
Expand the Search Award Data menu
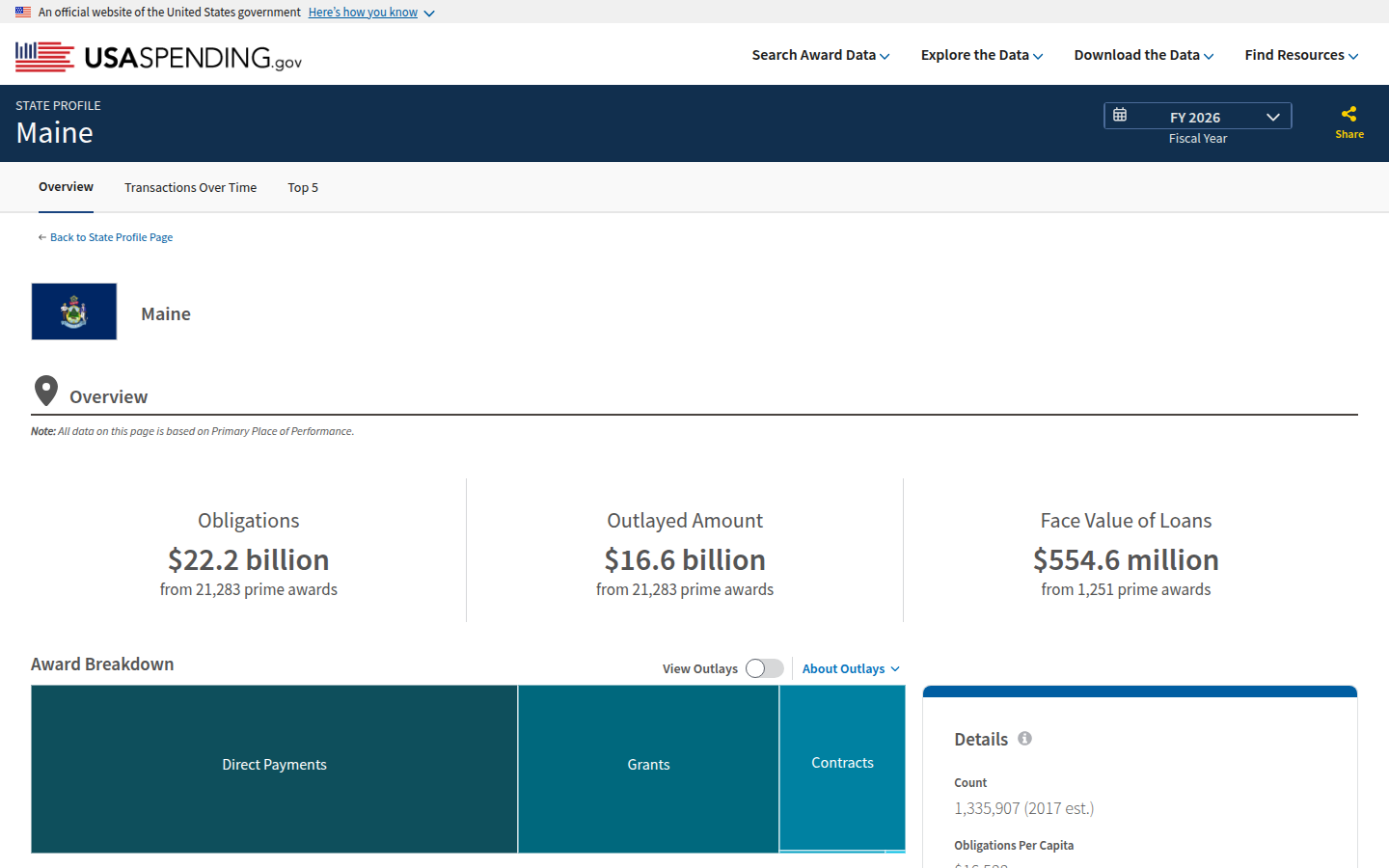point(821,55)
